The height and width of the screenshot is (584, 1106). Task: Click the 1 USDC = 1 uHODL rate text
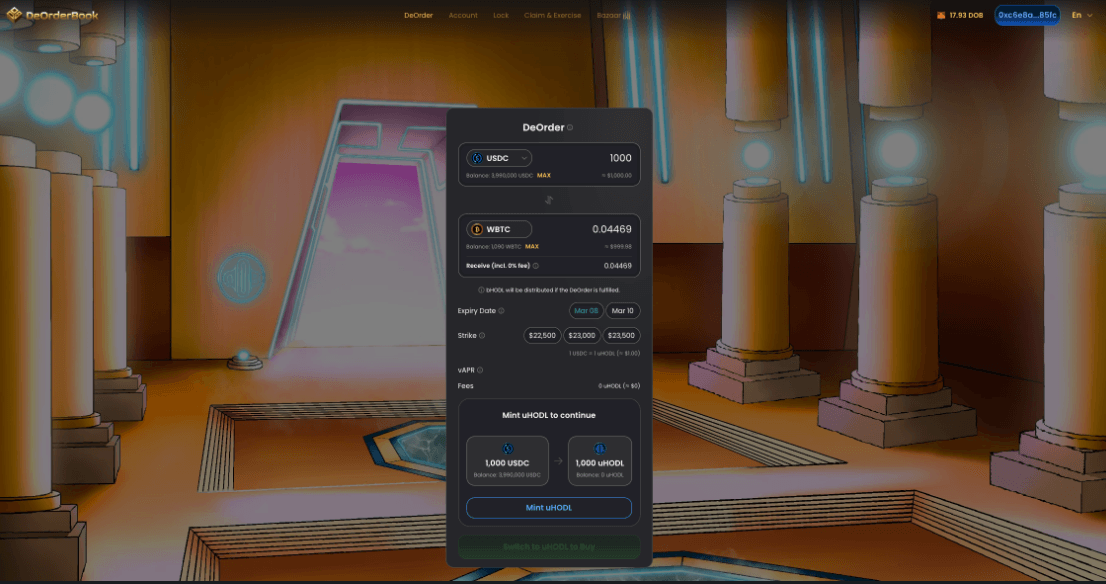tap(604, 353)
